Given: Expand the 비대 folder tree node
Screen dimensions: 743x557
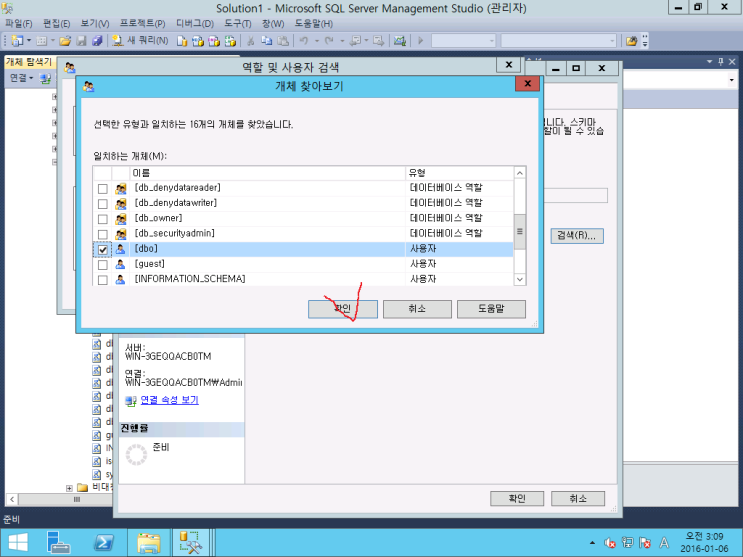Looking at the screenshot, I should [69, 488].
